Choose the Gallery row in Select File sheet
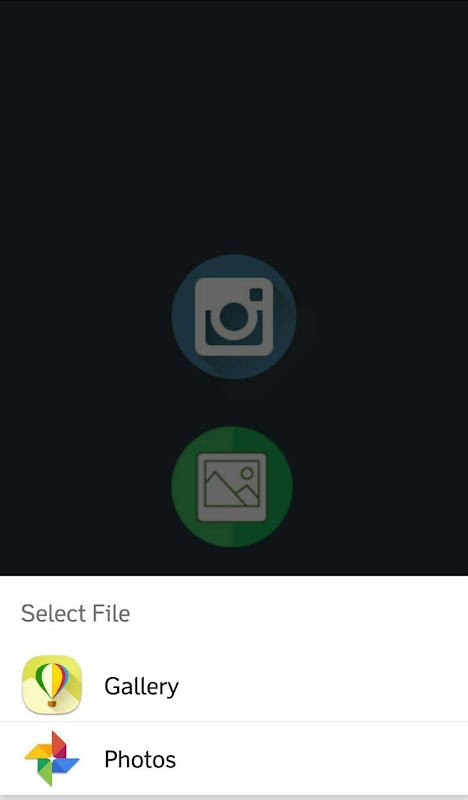 234,685
